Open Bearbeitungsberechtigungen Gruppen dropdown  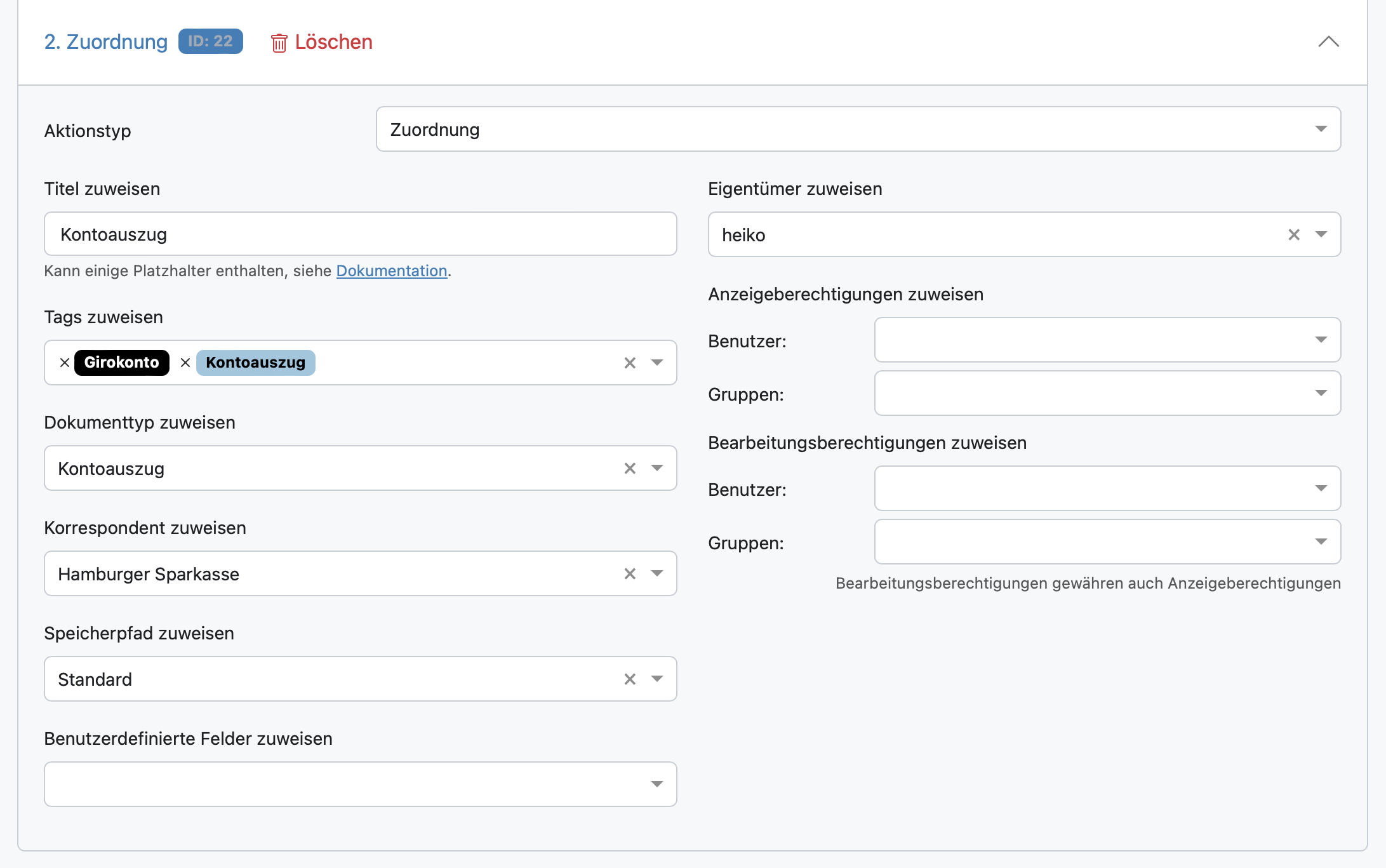pos(1321,542)
